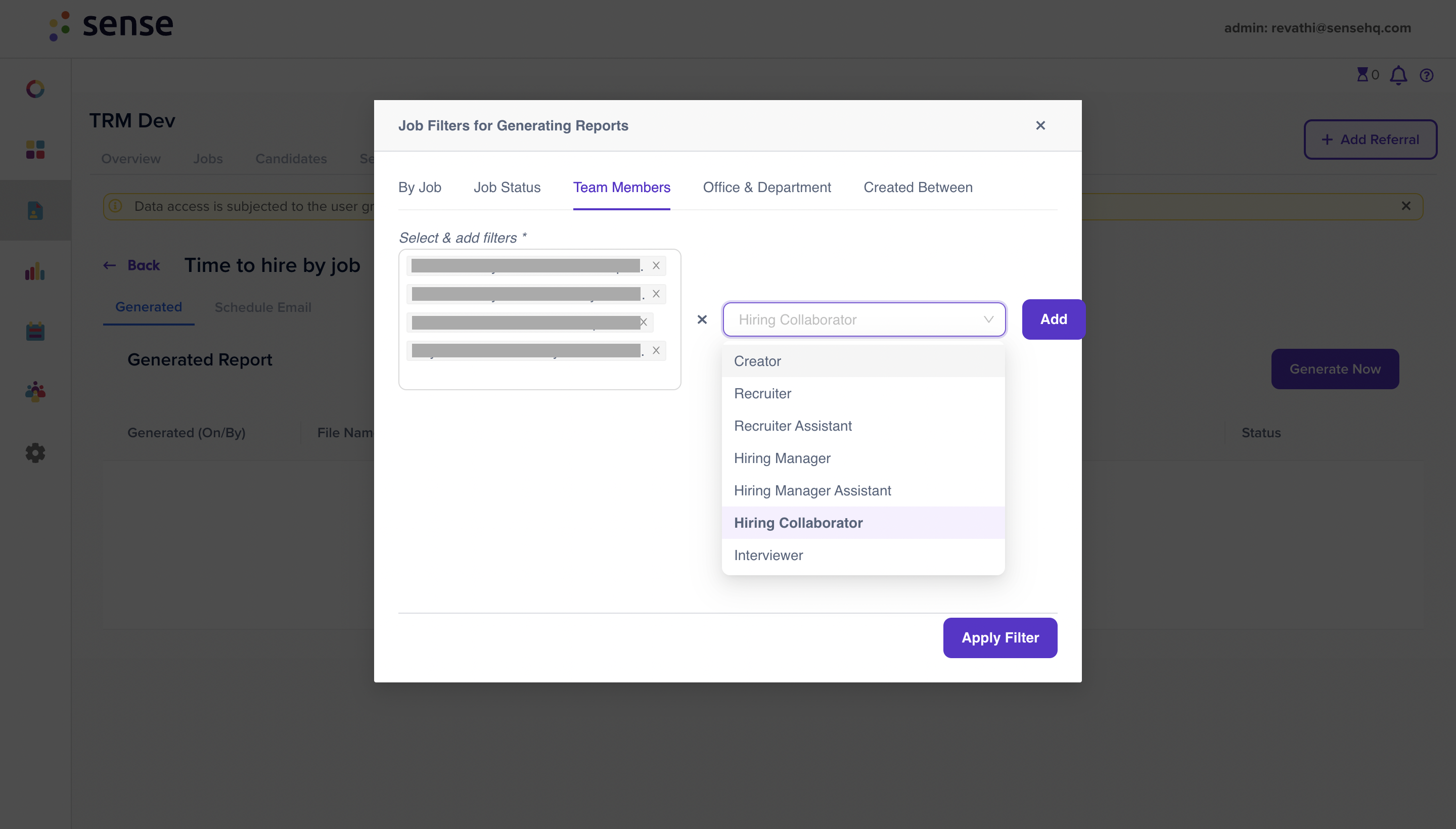Open the Schedule Email tab
The height and width of the screenshot is (829, 1456).
point(262,307)
